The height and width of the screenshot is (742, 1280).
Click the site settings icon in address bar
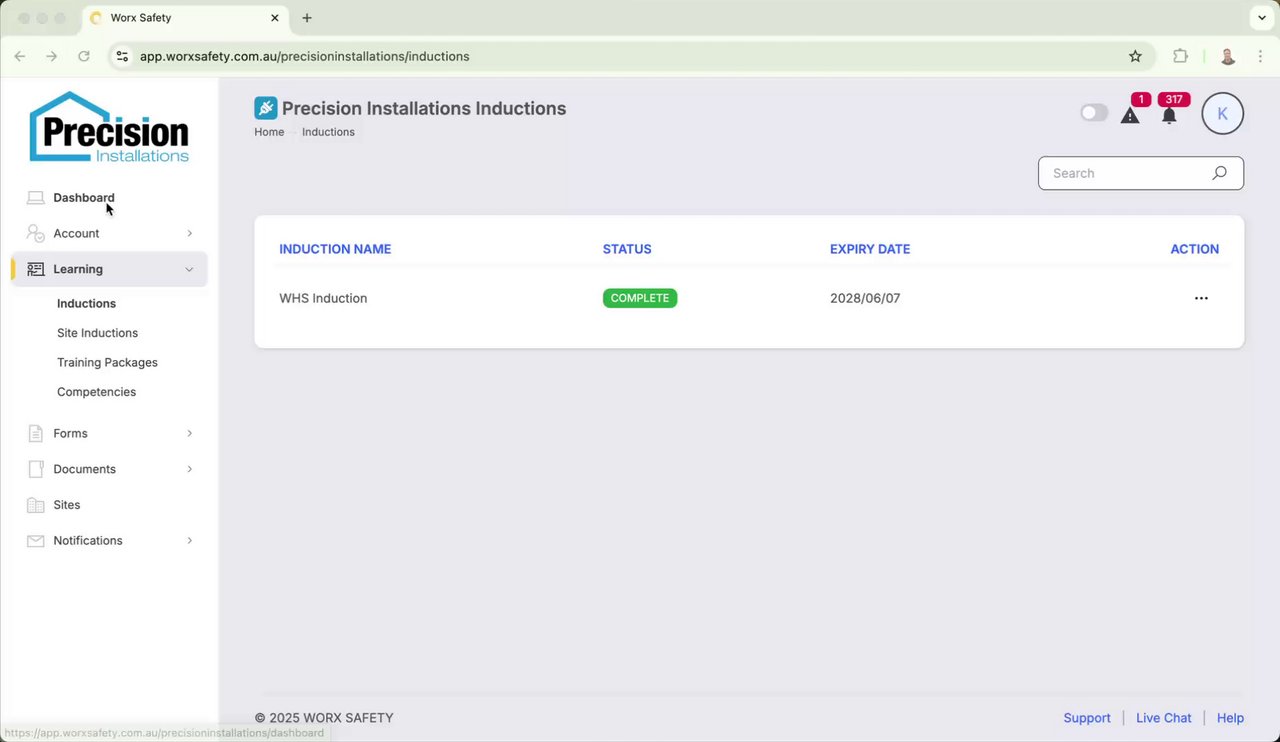point(122,56)
